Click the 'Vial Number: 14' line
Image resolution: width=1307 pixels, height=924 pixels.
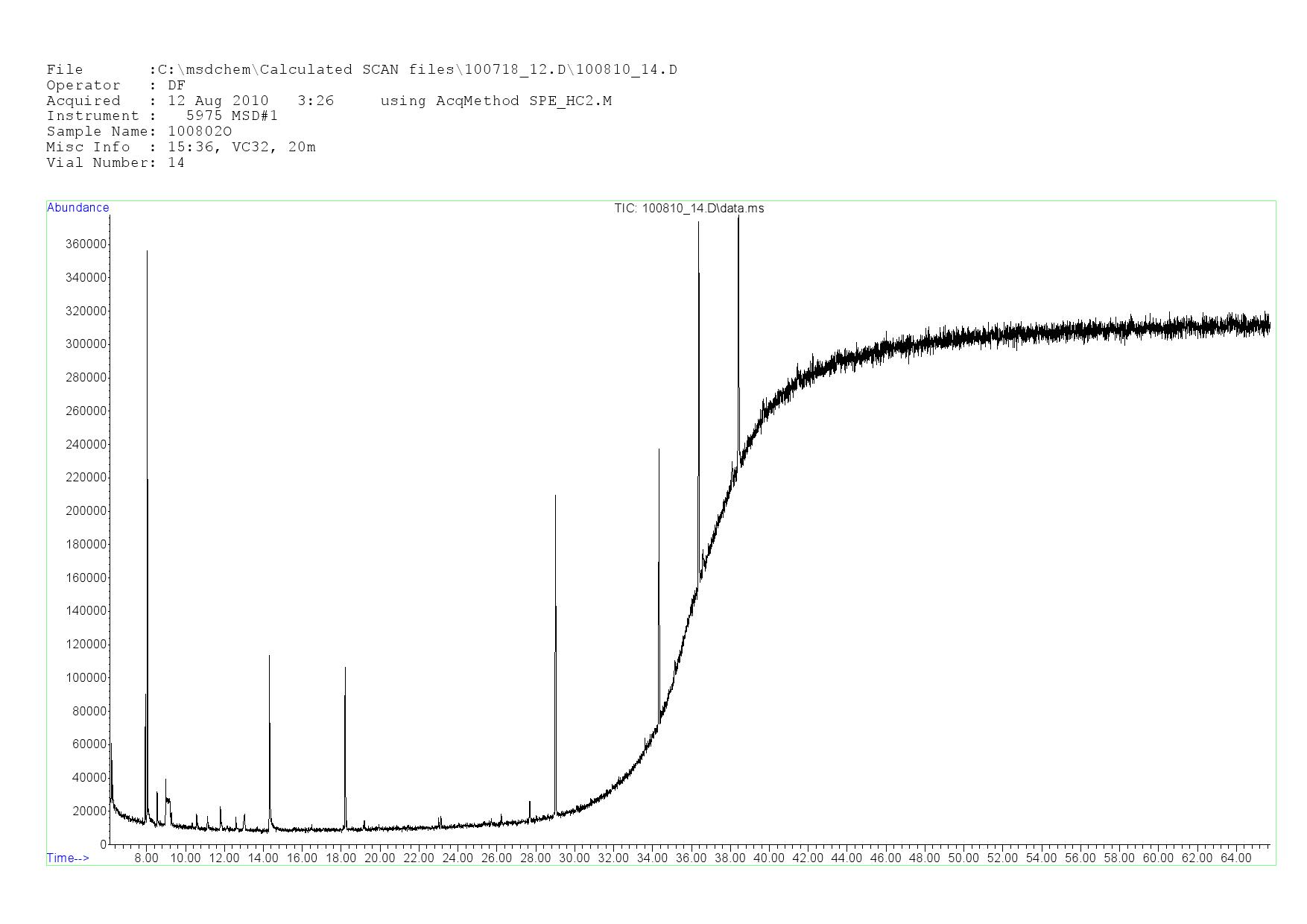[115, 163]
